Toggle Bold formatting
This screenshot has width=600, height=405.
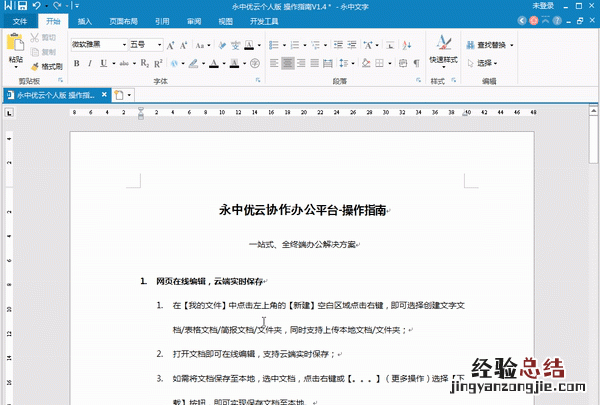75,63
